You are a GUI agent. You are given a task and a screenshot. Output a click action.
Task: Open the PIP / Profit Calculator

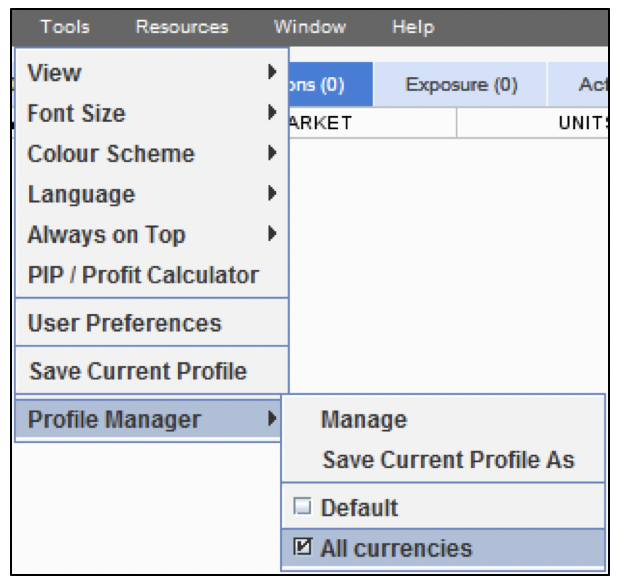pos(143,275)
